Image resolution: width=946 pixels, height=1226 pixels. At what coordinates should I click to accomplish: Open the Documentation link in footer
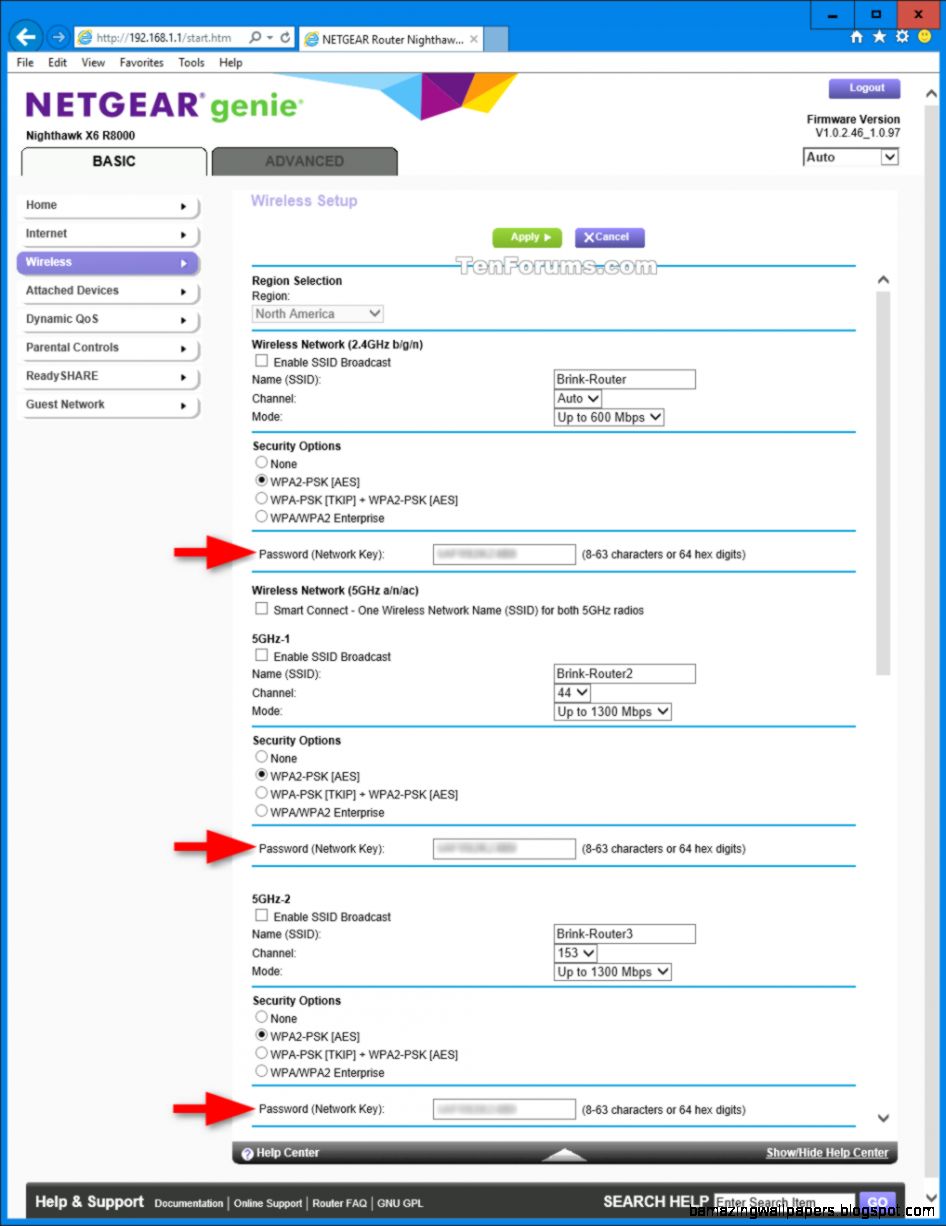[x=190, y=1203]
